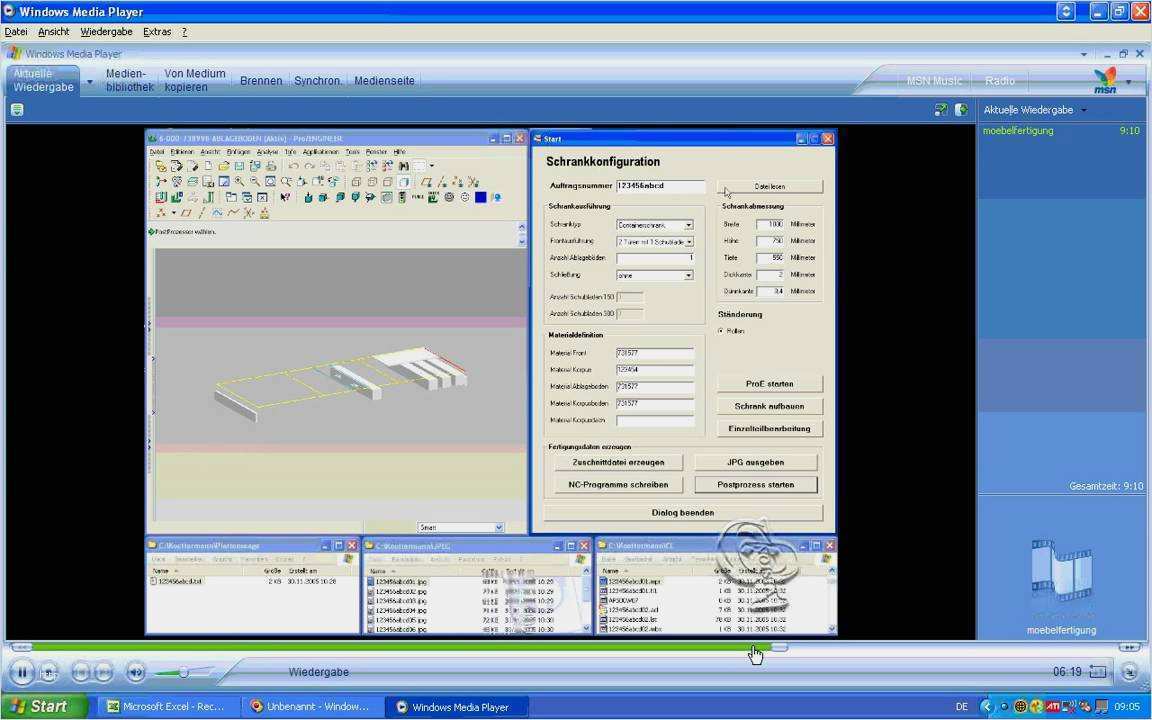Select the Zoom In magnifier tool in Pro/ENGINEER
Image resolution: width=1152 pixels, height=720 pixels.
pyautogui.click(x=239, y=181)
